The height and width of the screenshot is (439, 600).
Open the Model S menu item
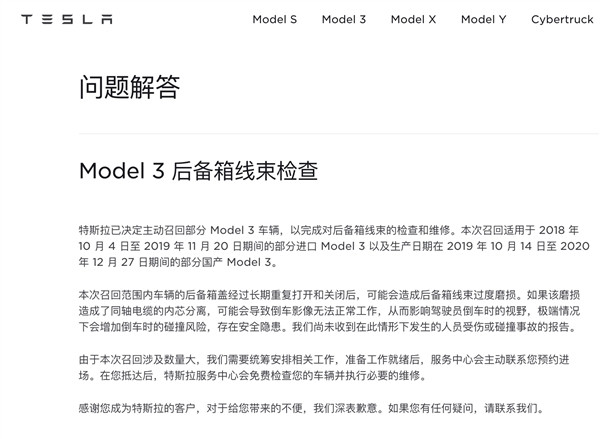click(x=275, y=19)
